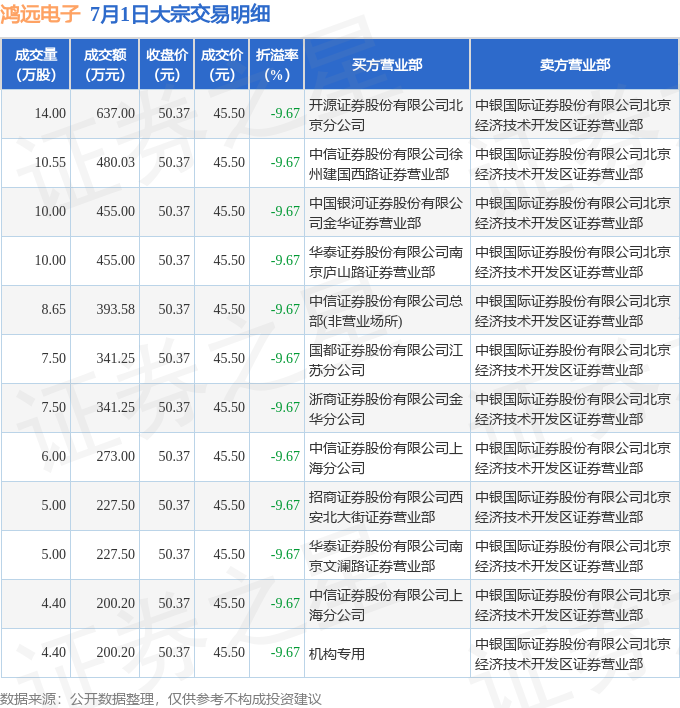This screenshot has height=708, width=680.
Task: Click buyer 中信证券上海分公司 in 6.00 row
Action: click(386, 458)
